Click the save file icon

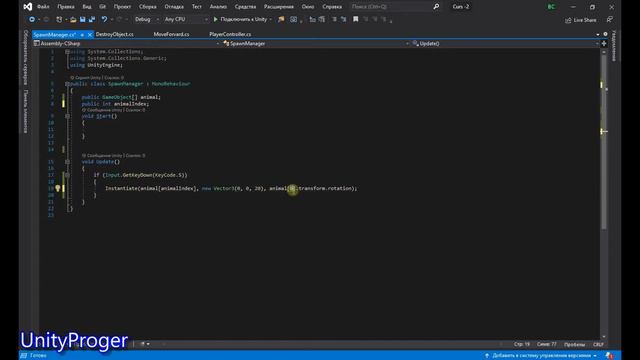[82, 19]
